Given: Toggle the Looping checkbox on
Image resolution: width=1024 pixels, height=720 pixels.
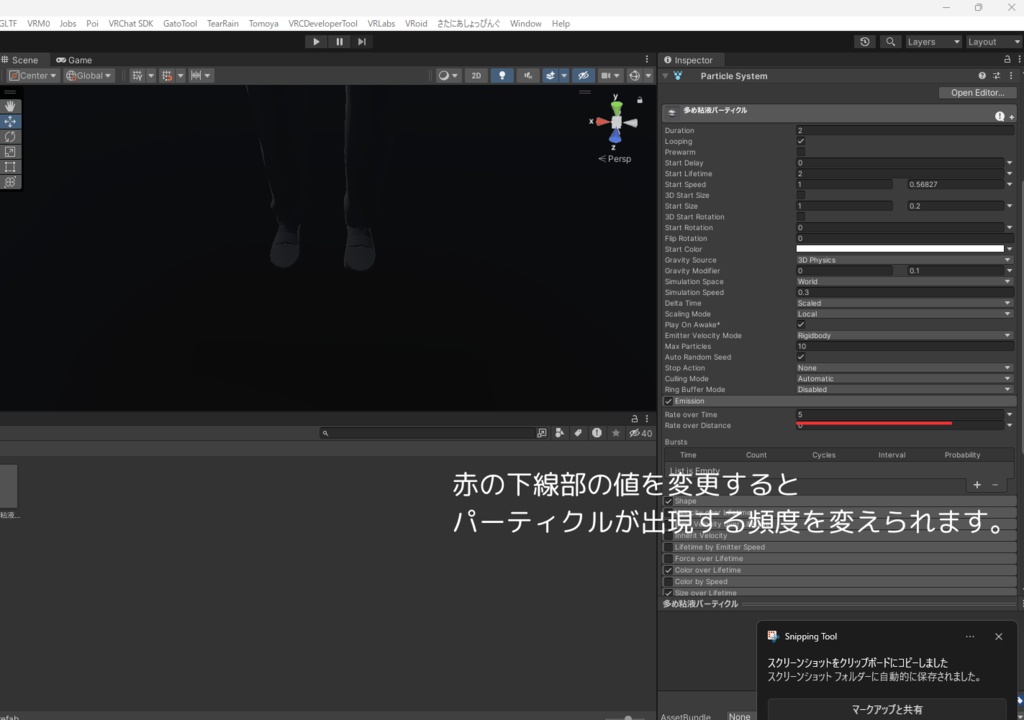Looking at the screenshot, I should point(799,141).
